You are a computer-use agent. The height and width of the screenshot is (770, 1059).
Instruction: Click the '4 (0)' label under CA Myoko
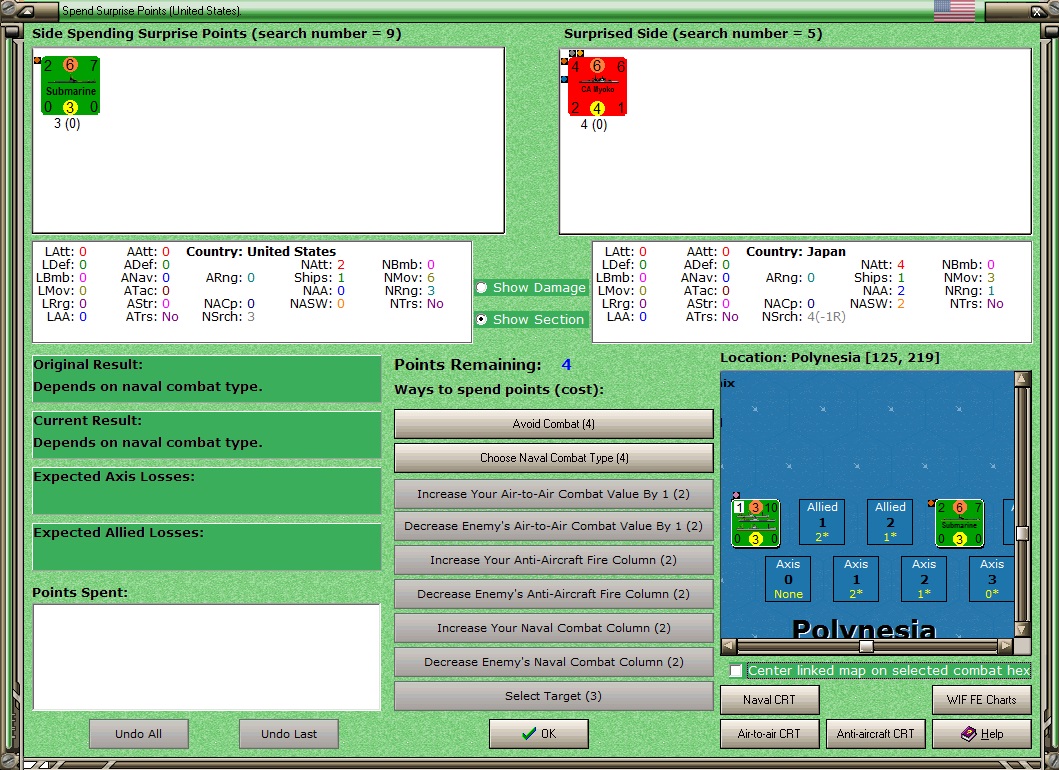(x=594, y=125)
